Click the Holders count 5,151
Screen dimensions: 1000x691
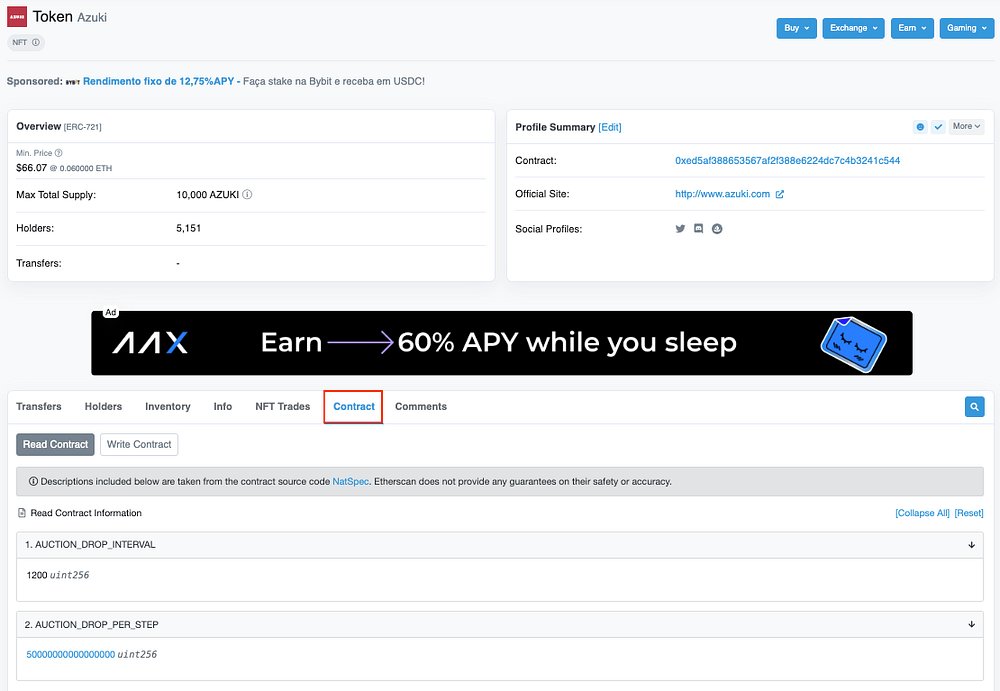coord(189,228)
